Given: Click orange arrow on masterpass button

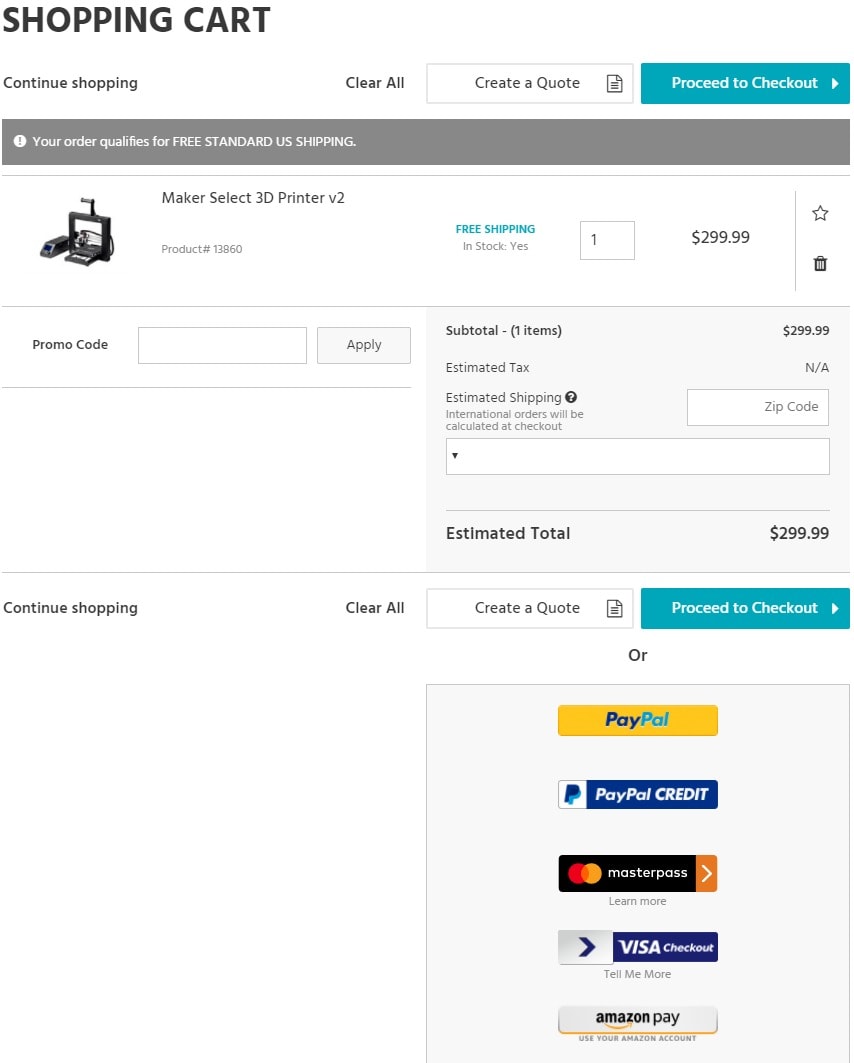Looking at the screenshot, I should [x=706, y=873].
